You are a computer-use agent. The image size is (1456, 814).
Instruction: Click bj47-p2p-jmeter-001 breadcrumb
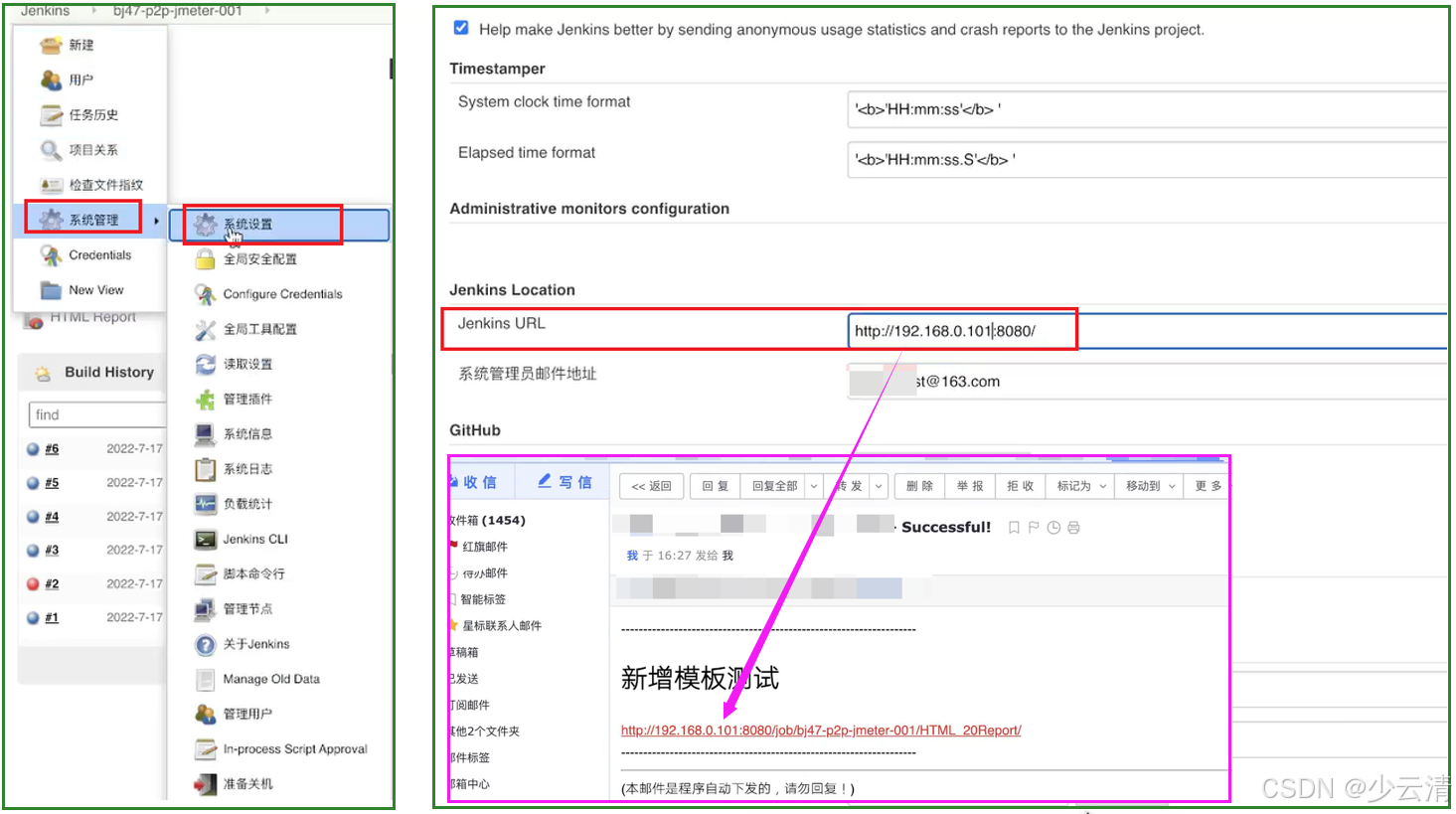coord(178,11)
